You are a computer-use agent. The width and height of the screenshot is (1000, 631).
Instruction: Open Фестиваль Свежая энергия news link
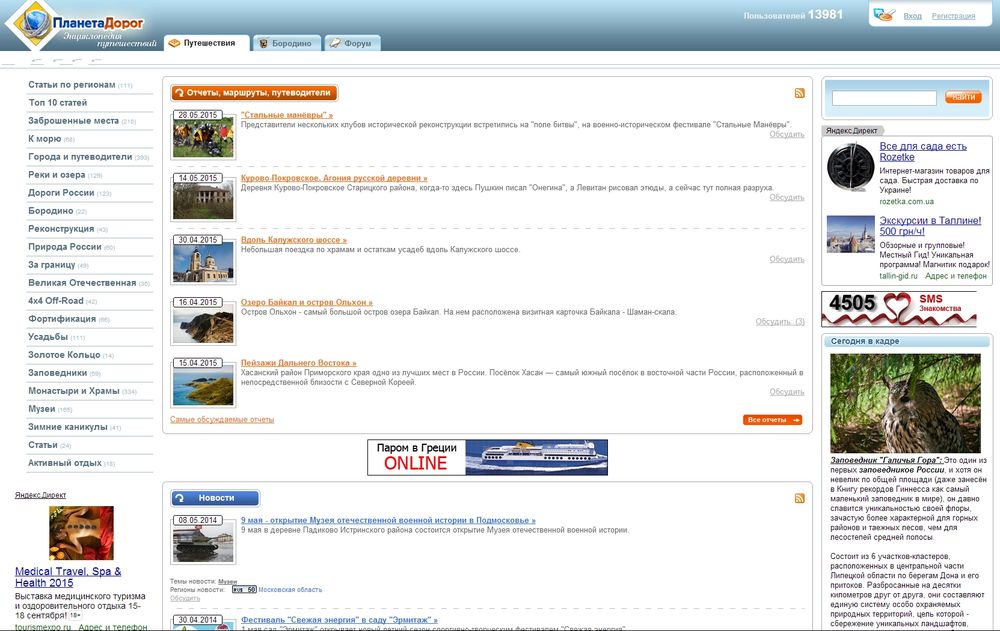click(339, 620)
